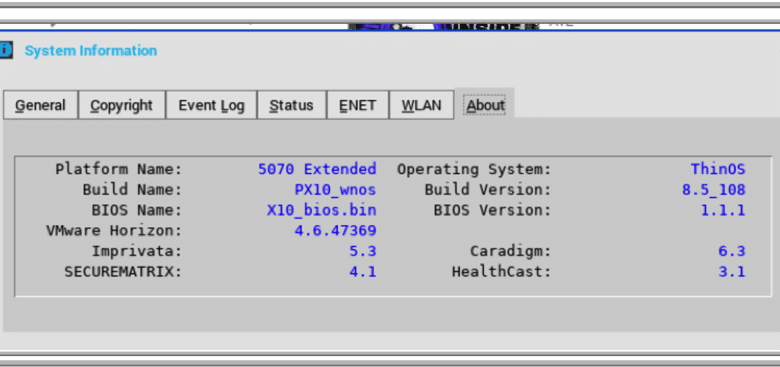
Task: Open the General tab
Action: (41, 105)
